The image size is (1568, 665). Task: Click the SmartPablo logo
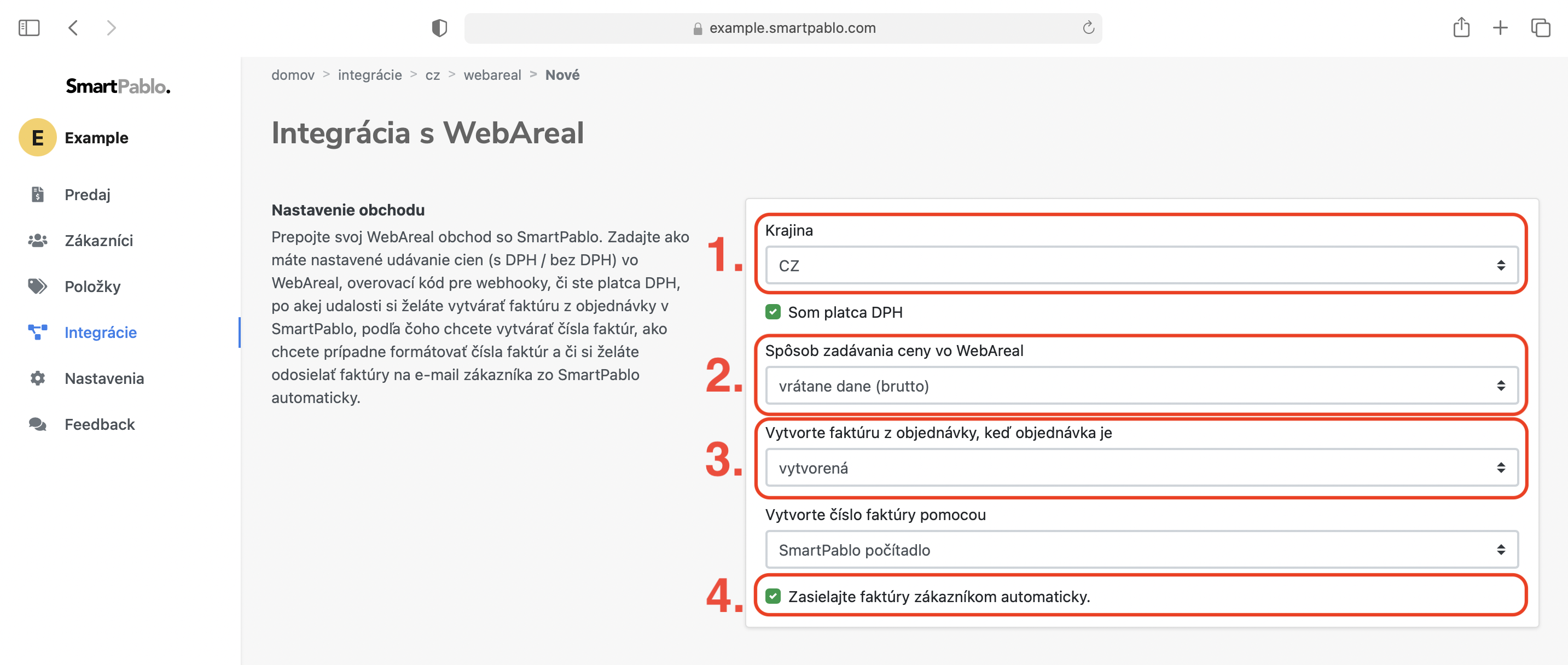coord(118,86)
